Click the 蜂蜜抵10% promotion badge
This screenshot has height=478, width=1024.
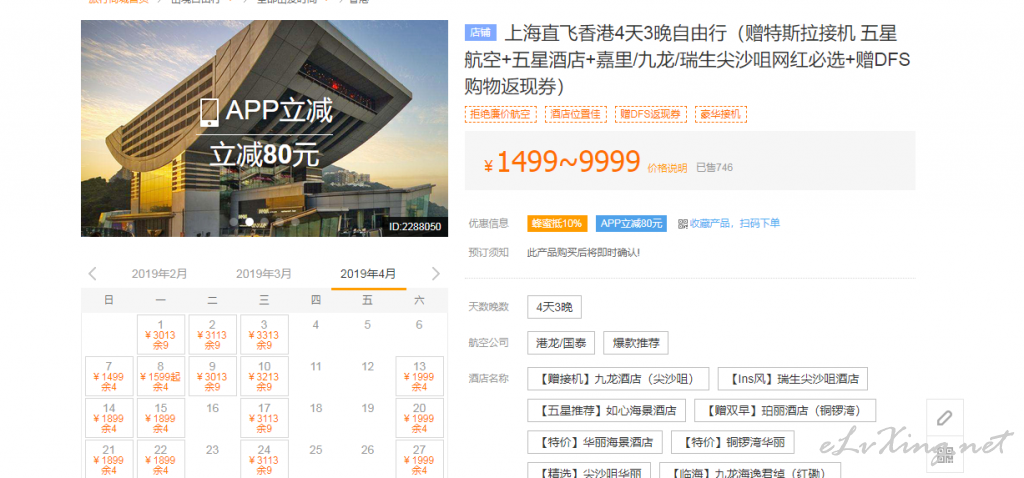[x=557, y=223]
